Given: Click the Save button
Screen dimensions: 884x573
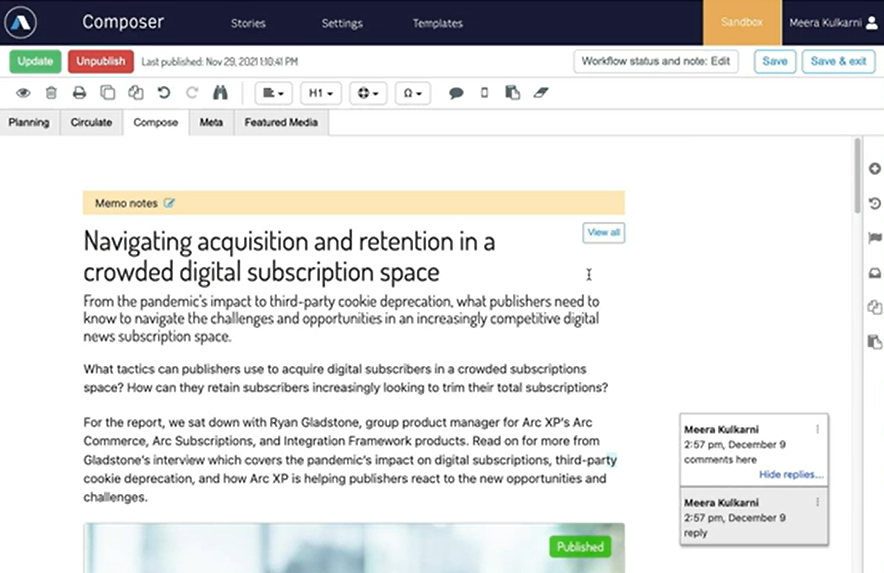Looking at the screenshot, I should [x=775, y=61].
